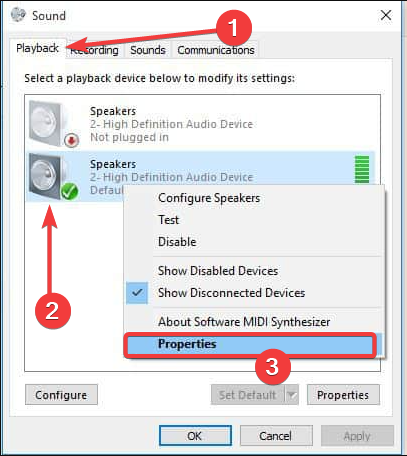
Task: Close the Sound dialog window
Action: (x=386, y=15)
